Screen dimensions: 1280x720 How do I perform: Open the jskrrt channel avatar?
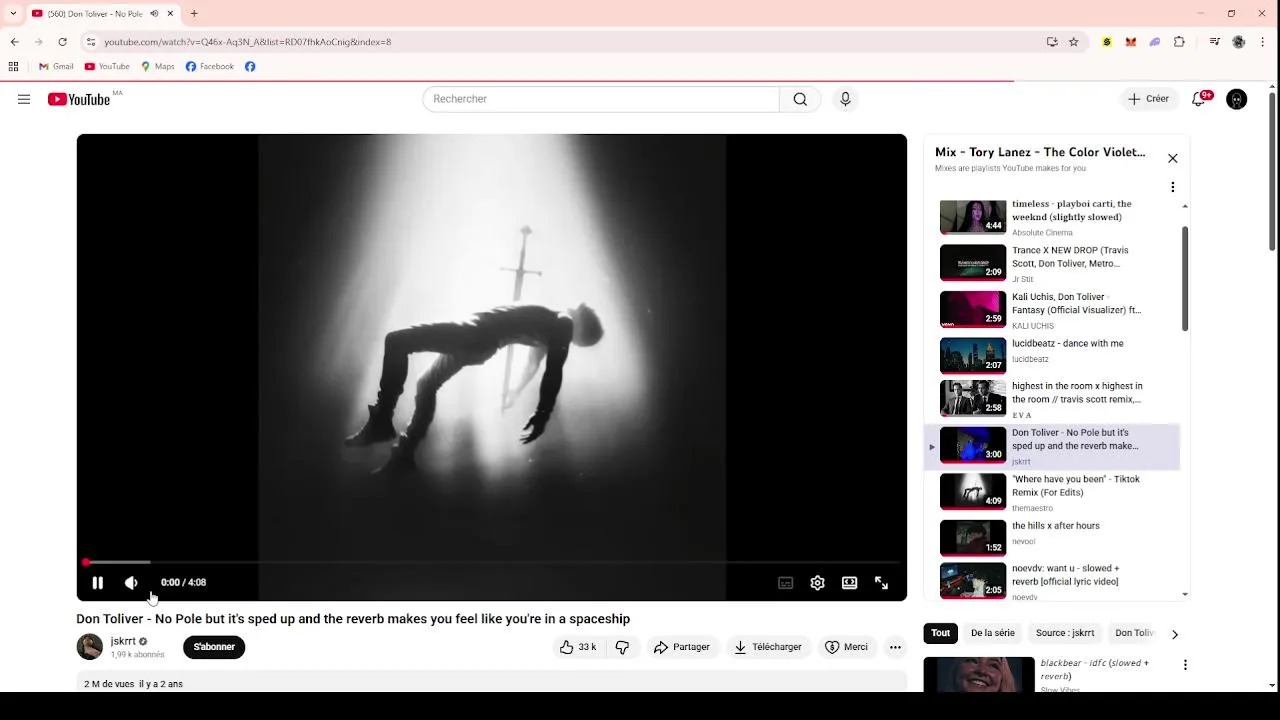pos(90,647)
